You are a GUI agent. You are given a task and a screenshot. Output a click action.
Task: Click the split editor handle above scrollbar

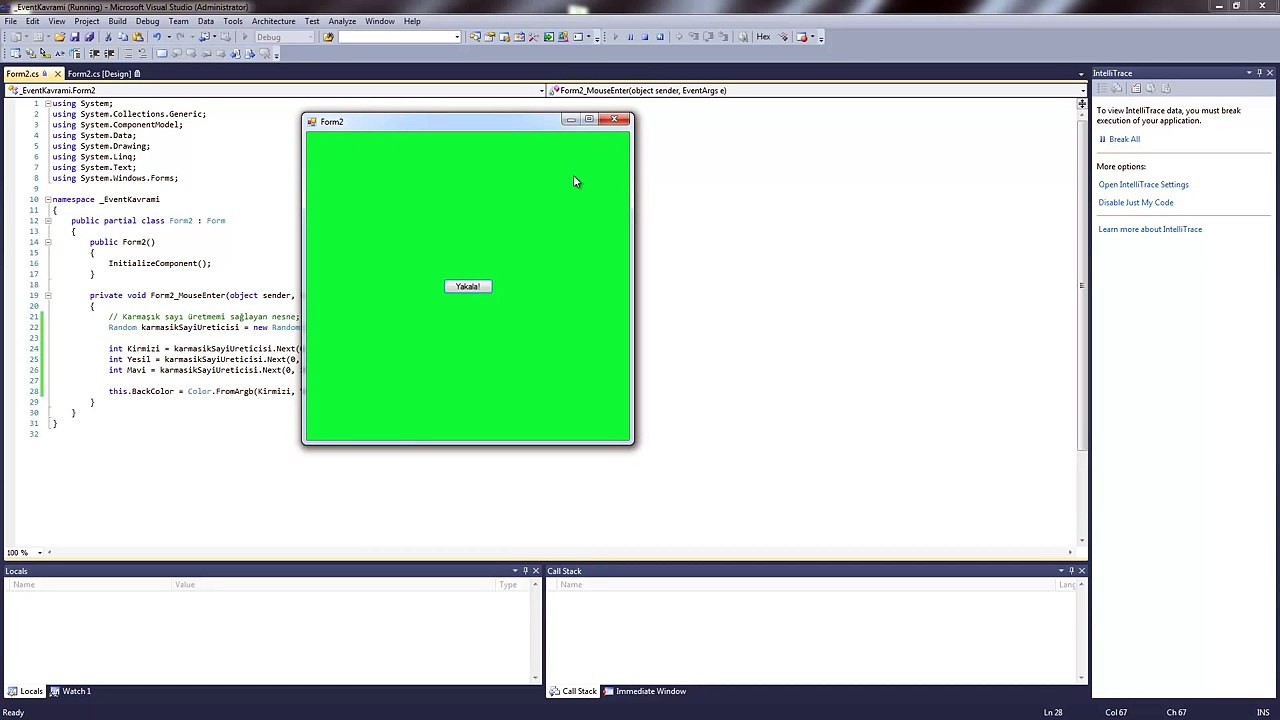coord(1081,102)
